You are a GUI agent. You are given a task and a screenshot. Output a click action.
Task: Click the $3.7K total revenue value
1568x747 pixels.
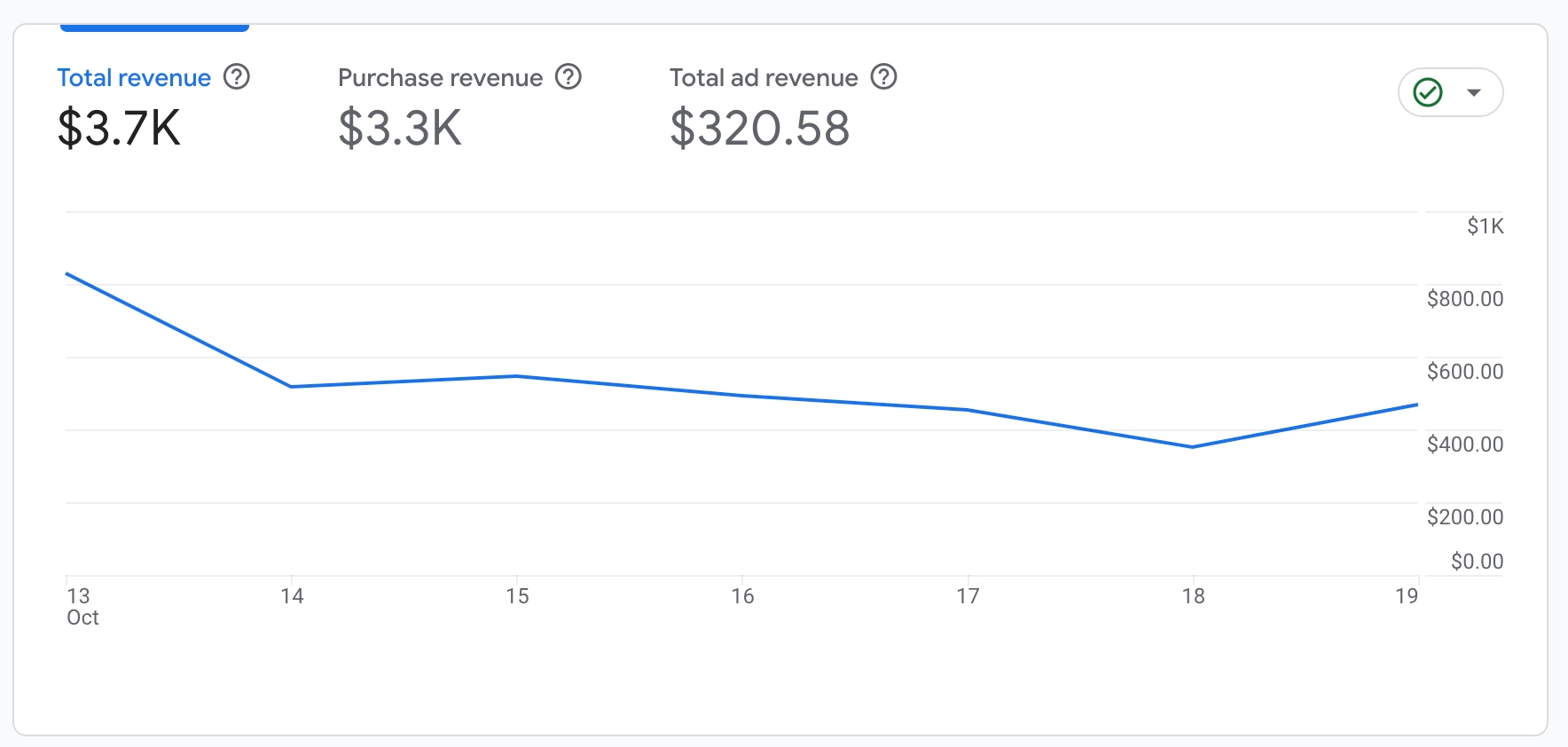(x=119, y=128)
